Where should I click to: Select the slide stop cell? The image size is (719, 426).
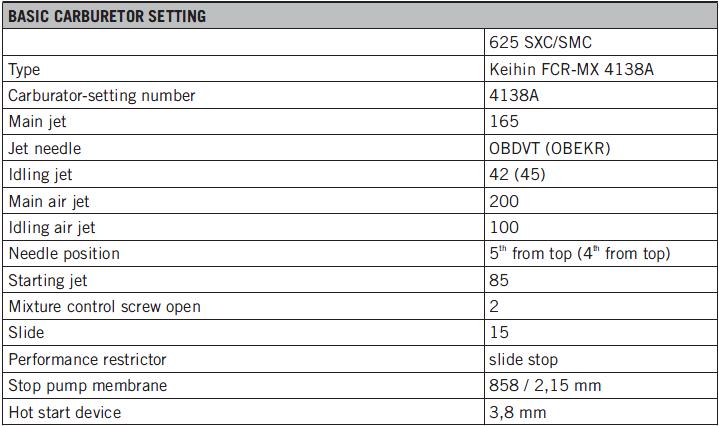coord(524,358)
